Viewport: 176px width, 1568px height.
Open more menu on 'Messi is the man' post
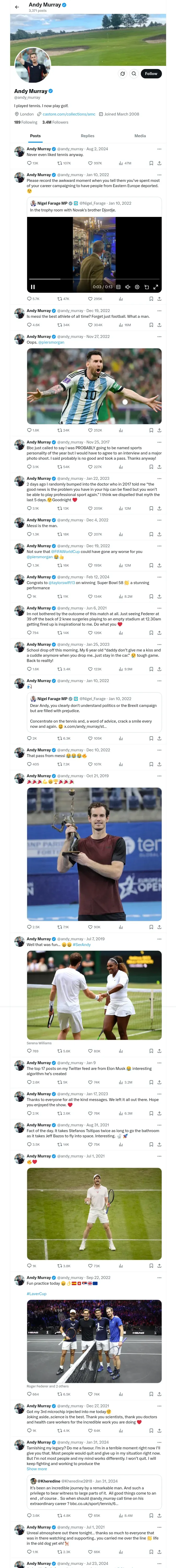click(159, 520)
